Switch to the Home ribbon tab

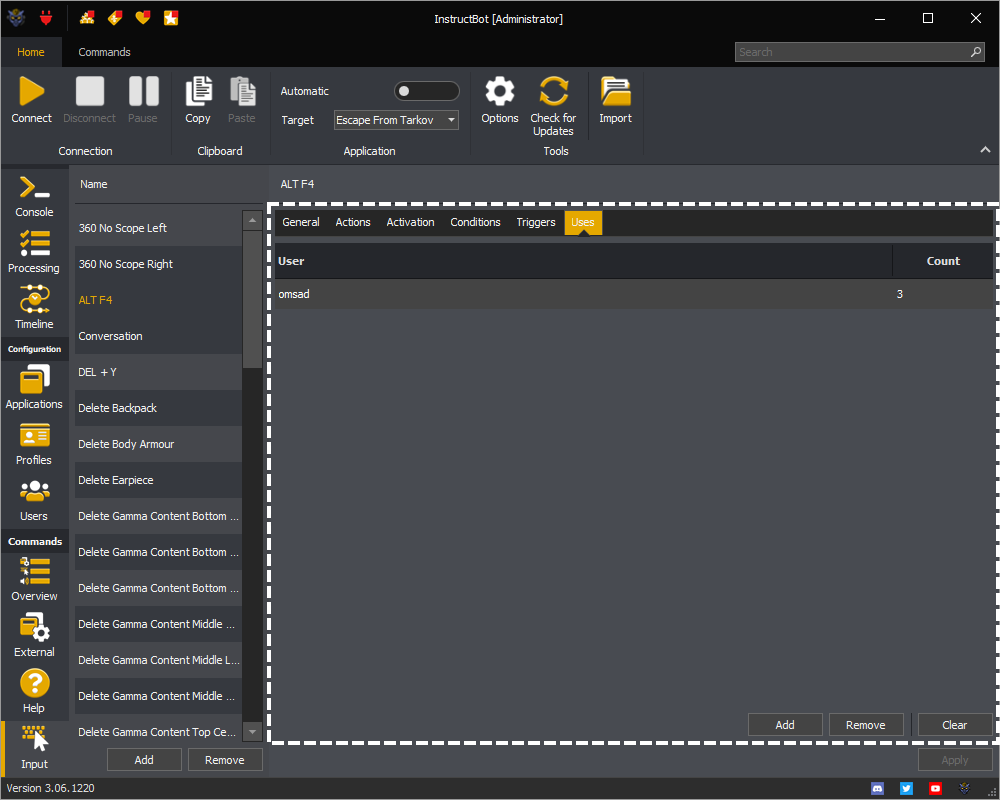pos(31,52)
